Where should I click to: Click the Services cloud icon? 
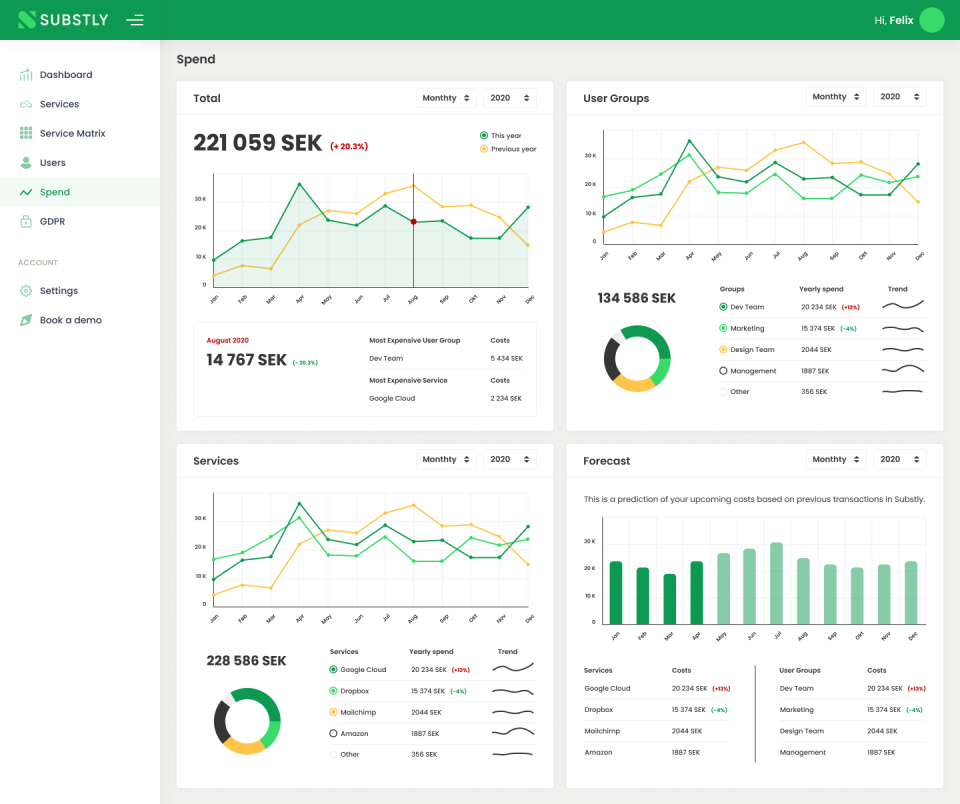(26, 104)
